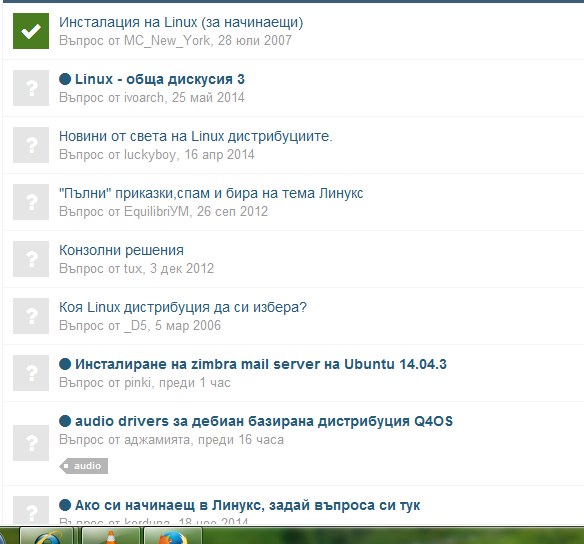Image resolution: width=584 pixels, height=544 pixels.
Task: Click unread dot beside 'Linux - обща дискусия 3'
Action: [x=65, y=79]
